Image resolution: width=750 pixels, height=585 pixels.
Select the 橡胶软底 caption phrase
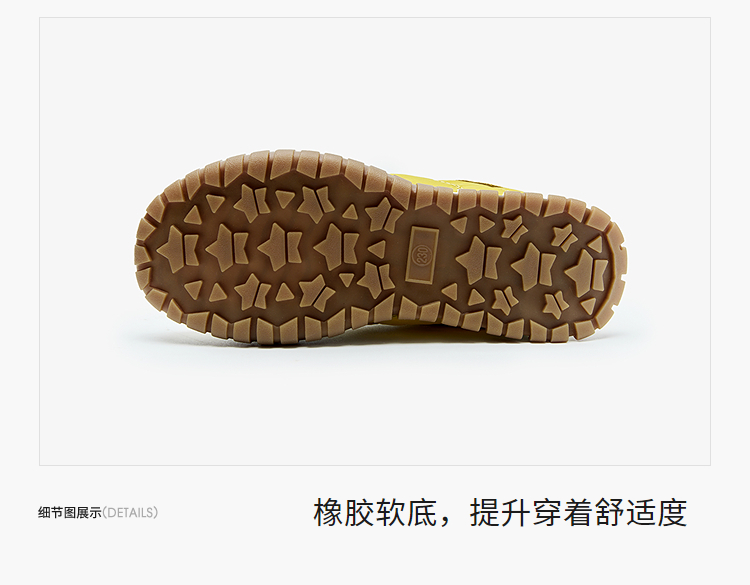click(375, 513)
